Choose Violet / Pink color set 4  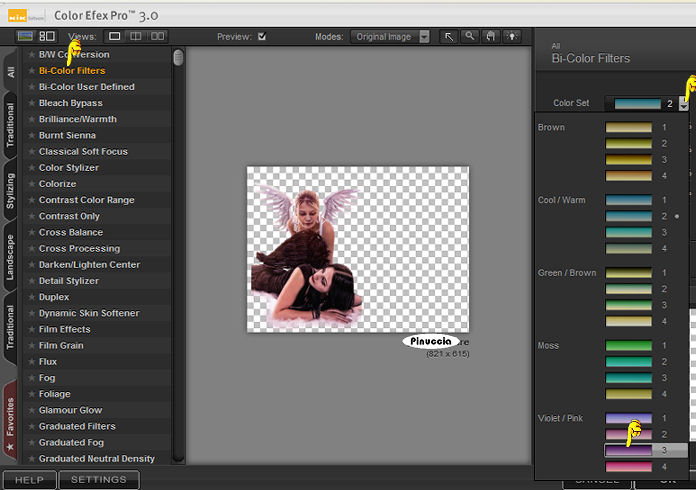pos(629,466)
